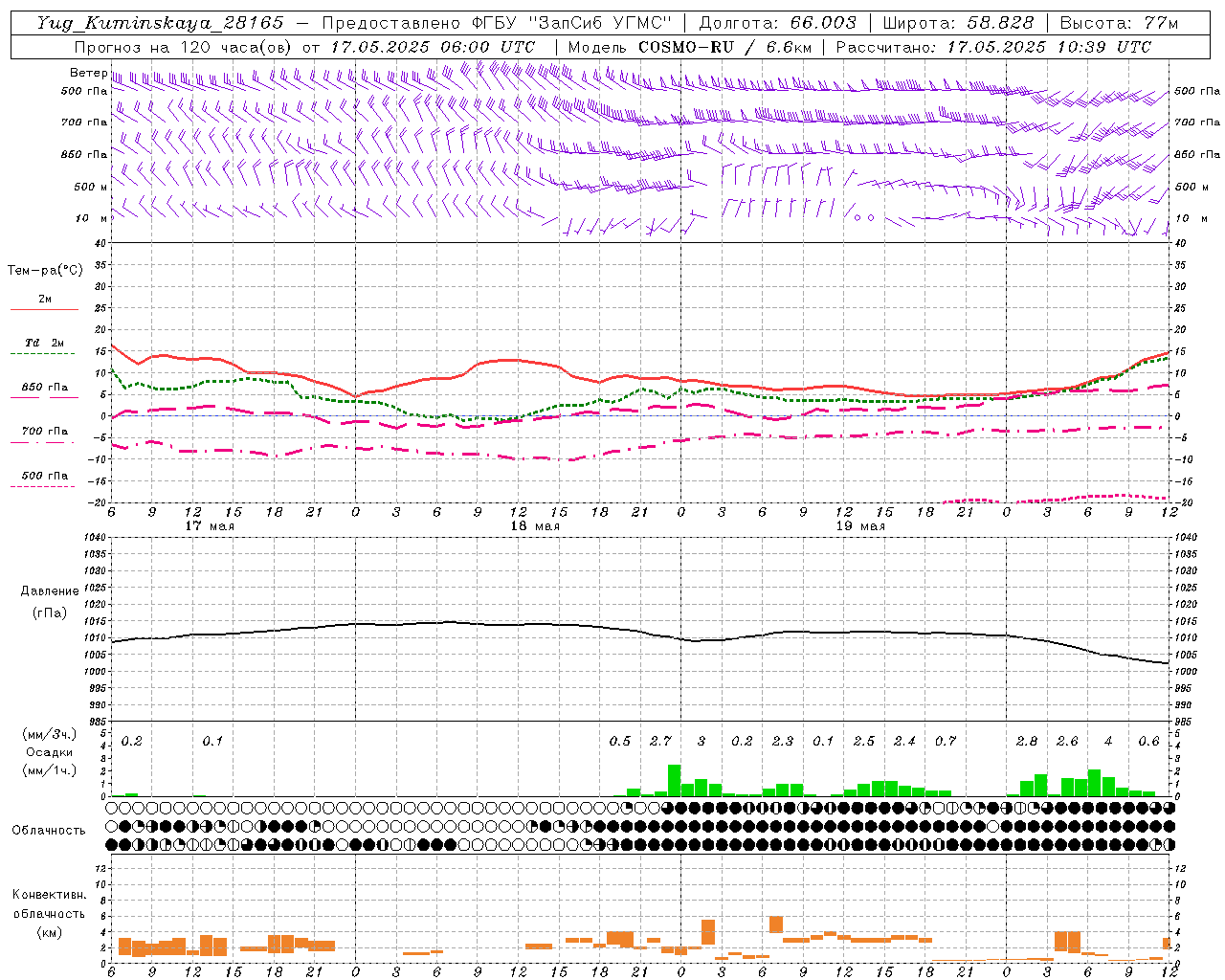This screenshot has height=980, width=1225.
Task: Click the 2.6 precipitation total
Action: coord(1067,742)
